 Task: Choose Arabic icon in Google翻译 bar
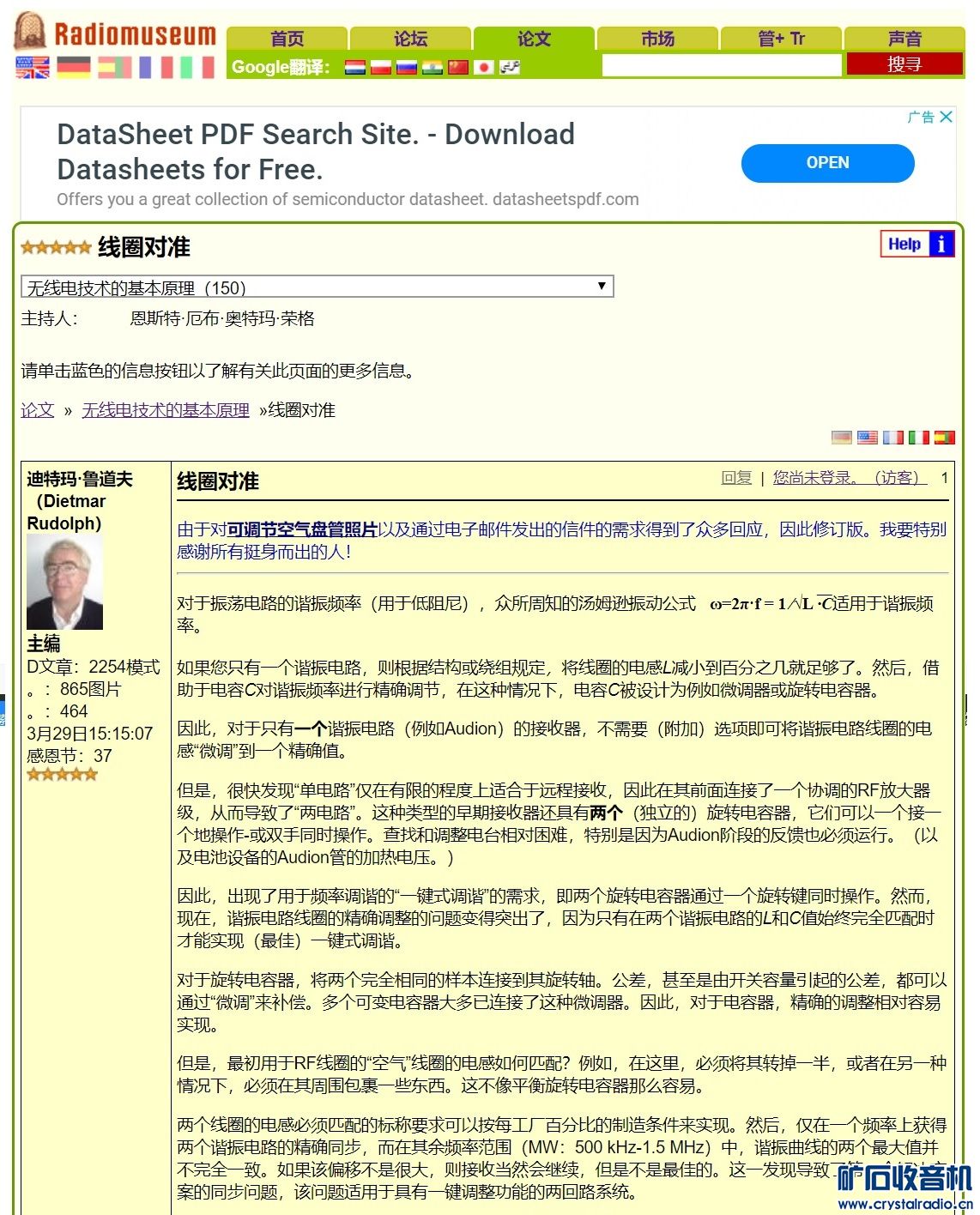point(510,67)
